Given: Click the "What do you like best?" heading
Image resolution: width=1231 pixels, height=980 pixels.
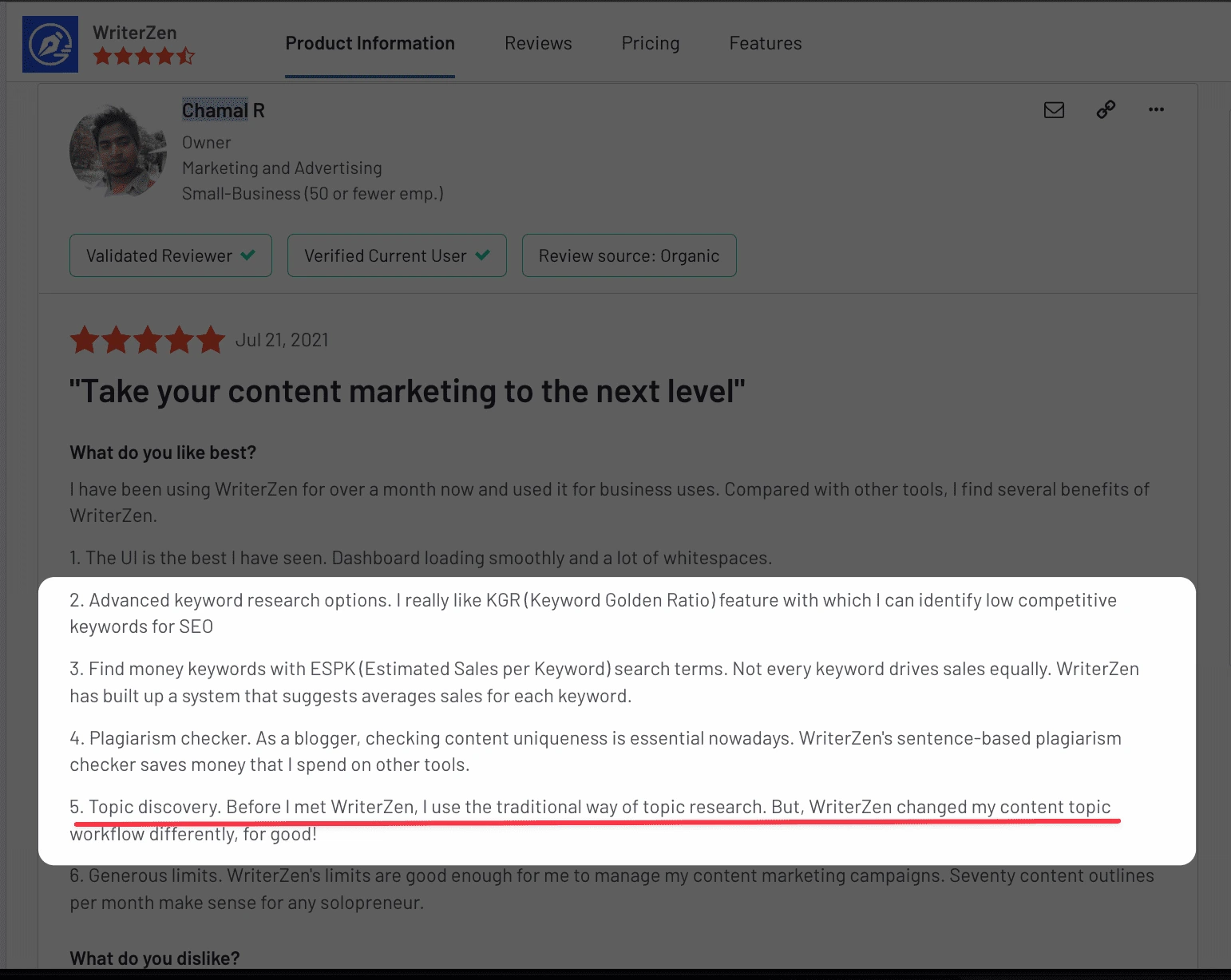Looking at the screenshot, I should click(x=163, y=452).
